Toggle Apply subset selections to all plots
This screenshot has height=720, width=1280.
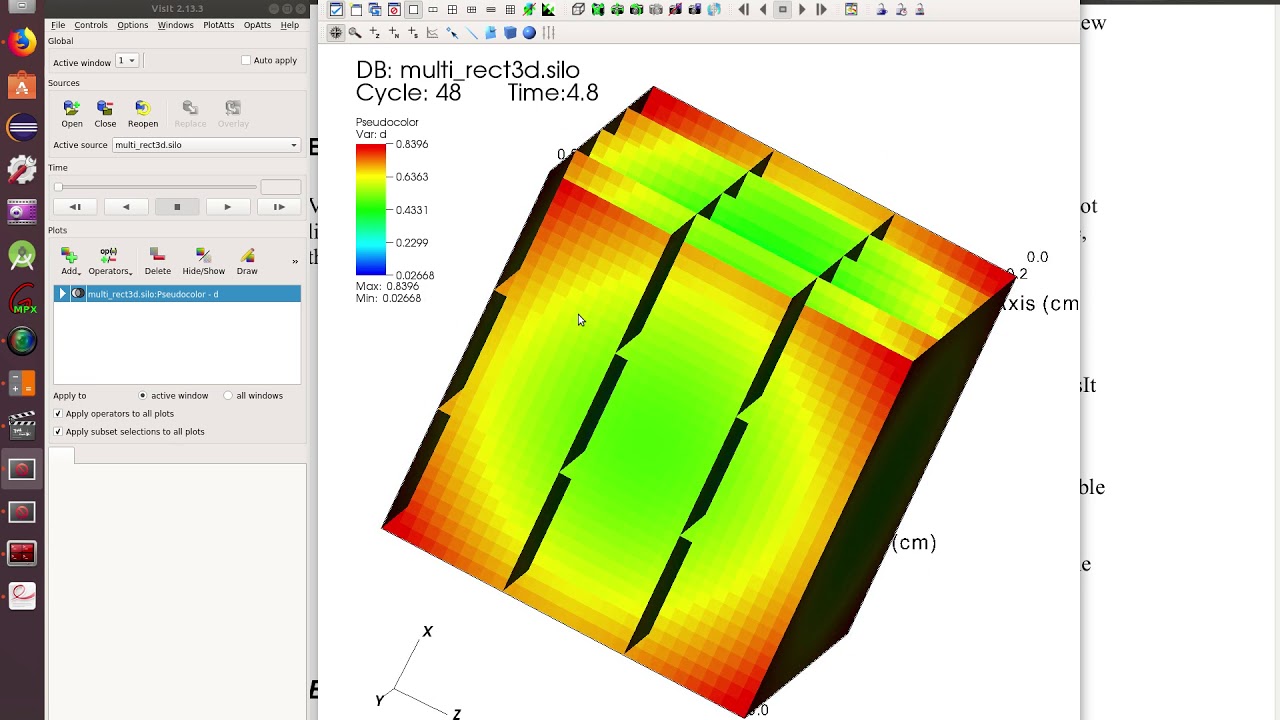(58, 432)
